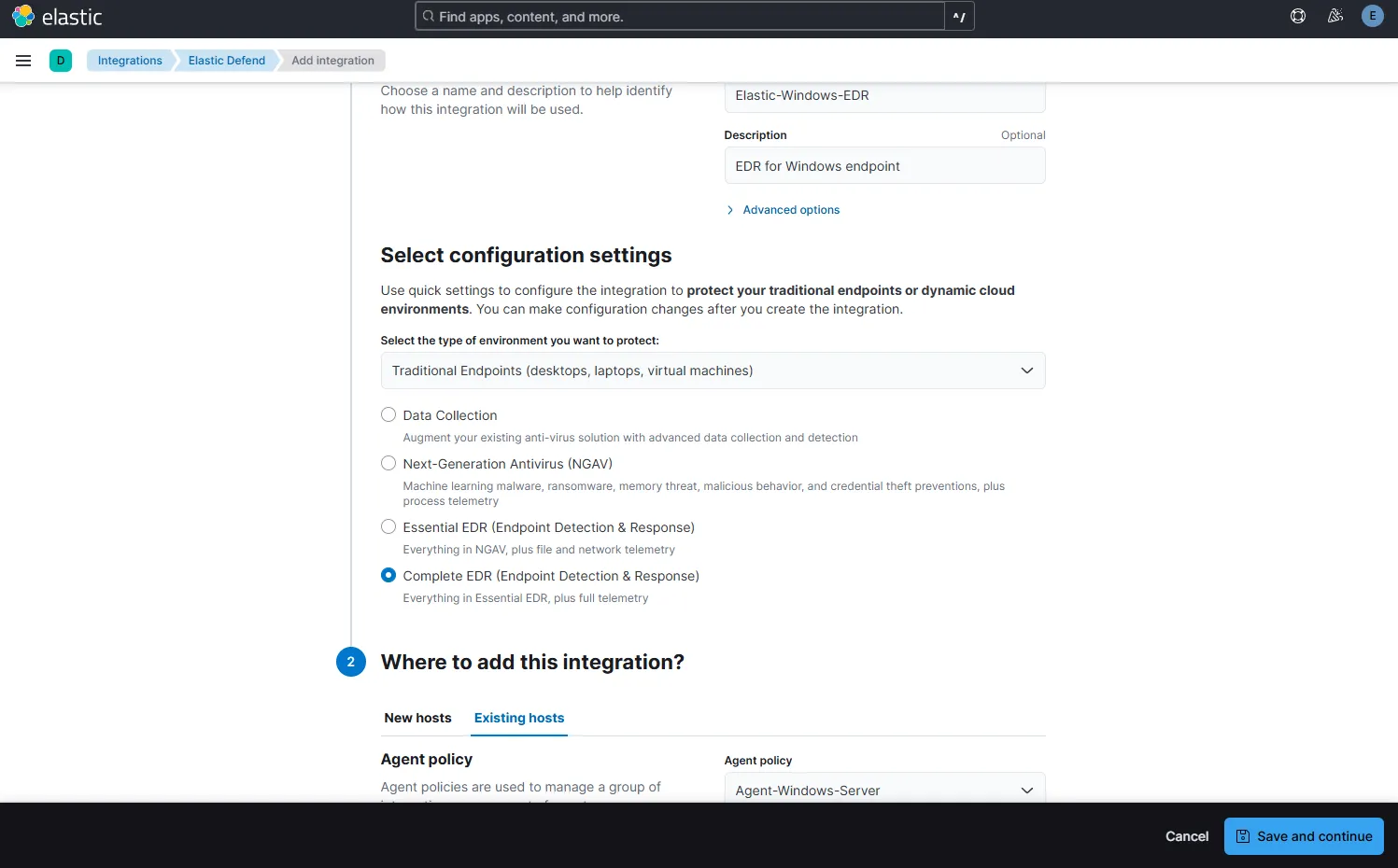Select the Data Collection protection level
Image resolution: width=1398 pixels, height=868 pixels.
click(x=388, y=413)
